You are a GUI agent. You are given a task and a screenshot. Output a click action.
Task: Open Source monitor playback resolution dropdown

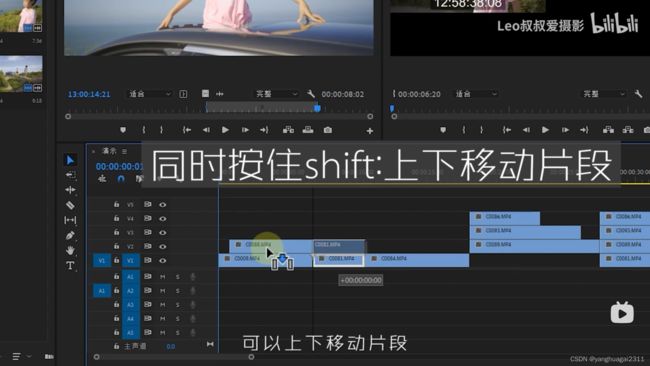(x=276, y=94)
